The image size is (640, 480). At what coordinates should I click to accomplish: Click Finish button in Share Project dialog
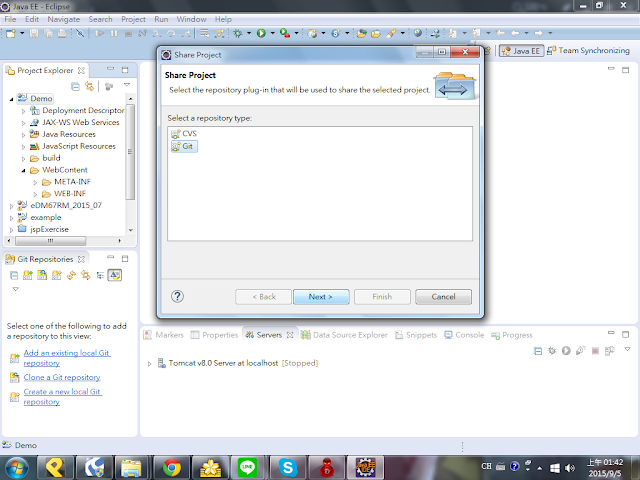tap(382, 297)
